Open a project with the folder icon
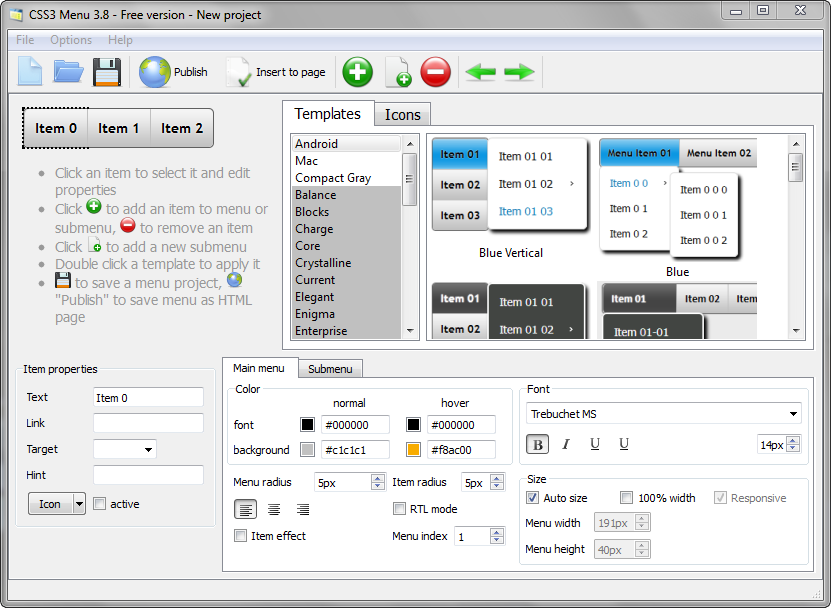Screen dimensions: 831x608 click(68, 71)
